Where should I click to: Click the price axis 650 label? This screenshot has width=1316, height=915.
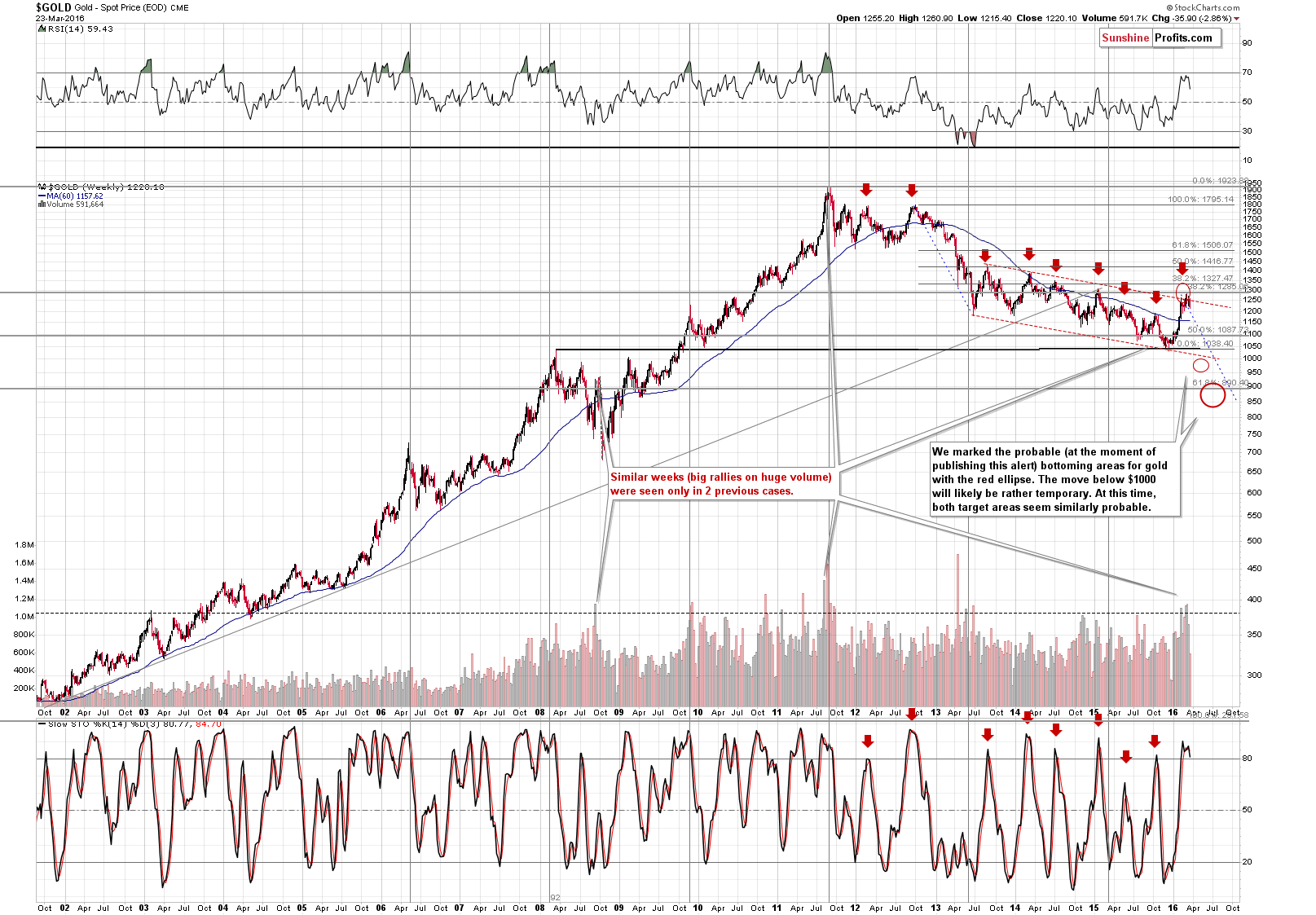pos(1253,471)
